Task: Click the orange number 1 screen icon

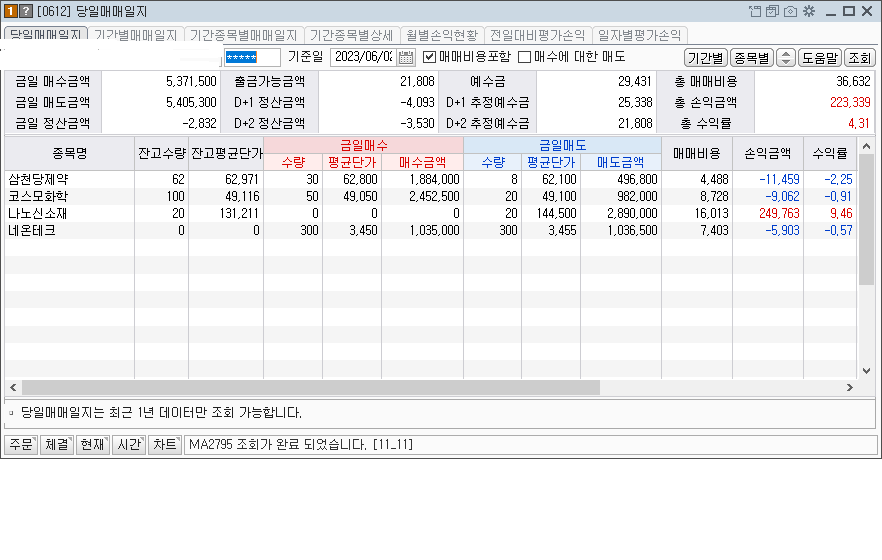Action: pyautogui.click(x=11, y=11)
